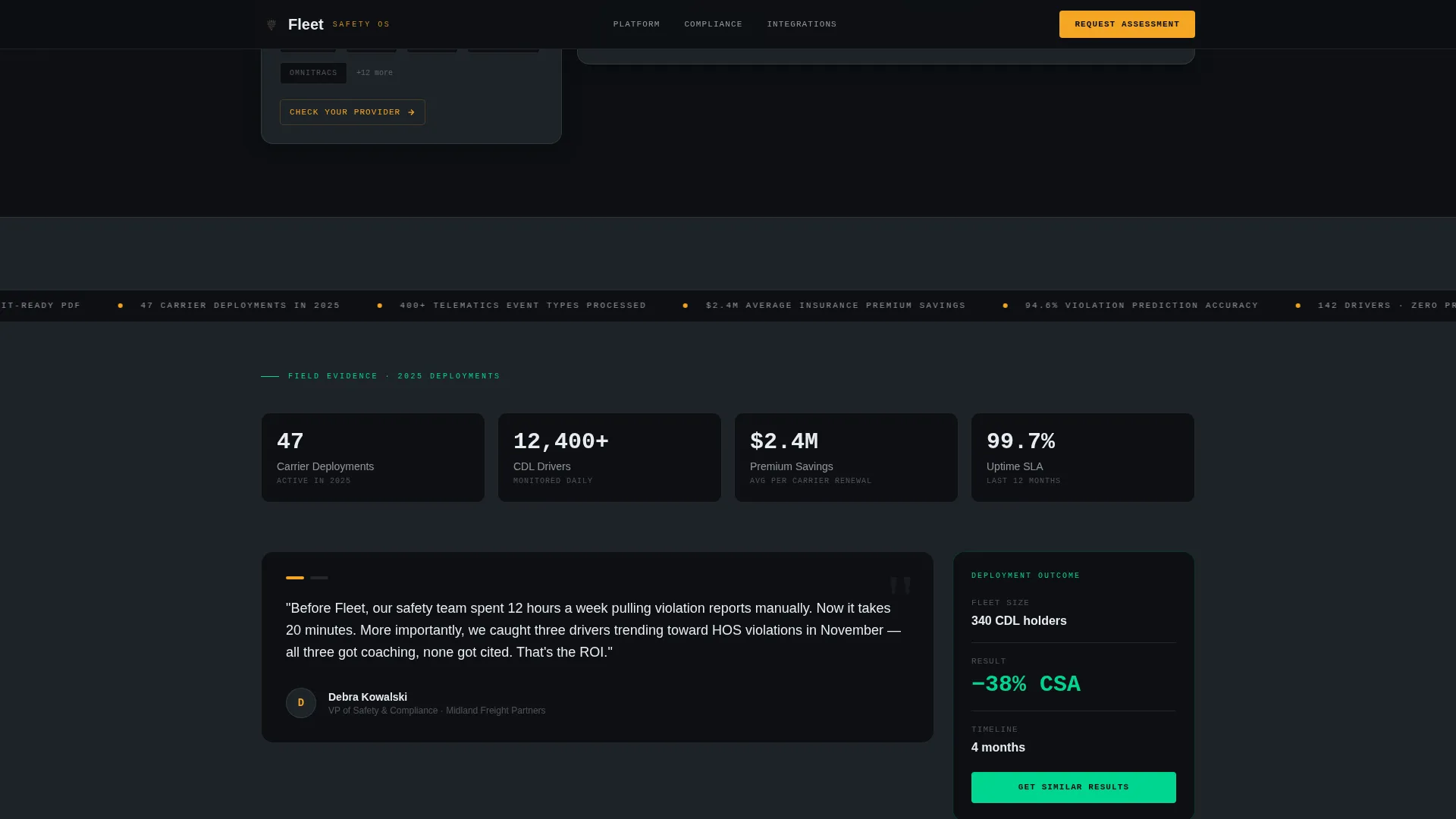Select the Omnitracs provider chip

[x=313, y=73]
